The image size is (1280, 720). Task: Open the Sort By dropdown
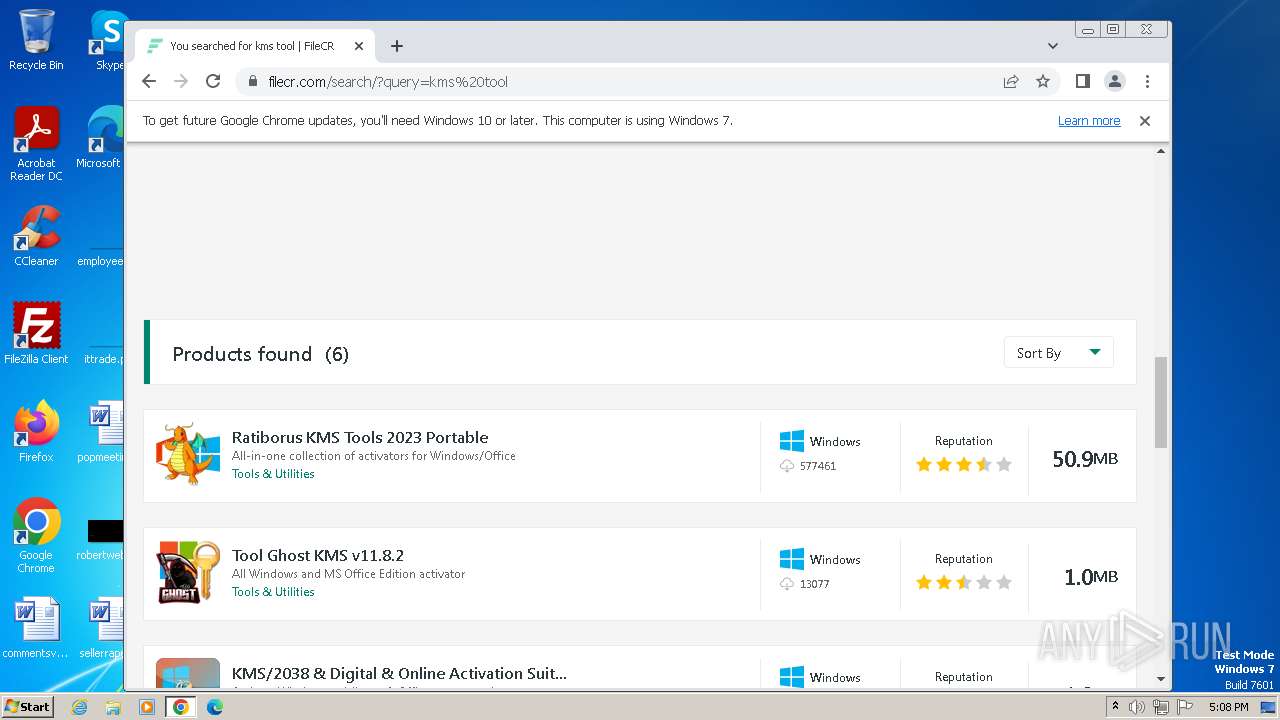click(x=1058, y=353)
